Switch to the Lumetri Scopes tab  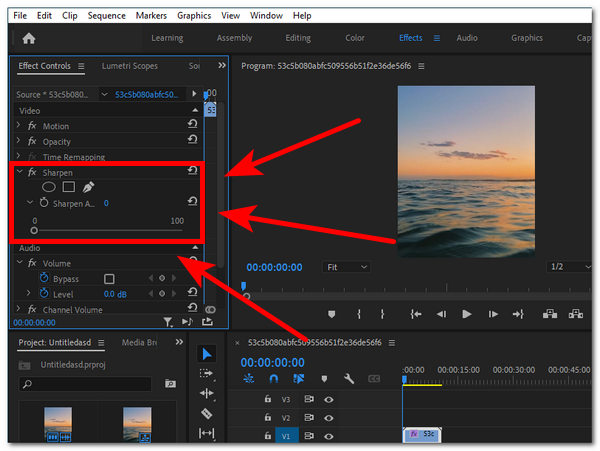[x=129, y=66]
